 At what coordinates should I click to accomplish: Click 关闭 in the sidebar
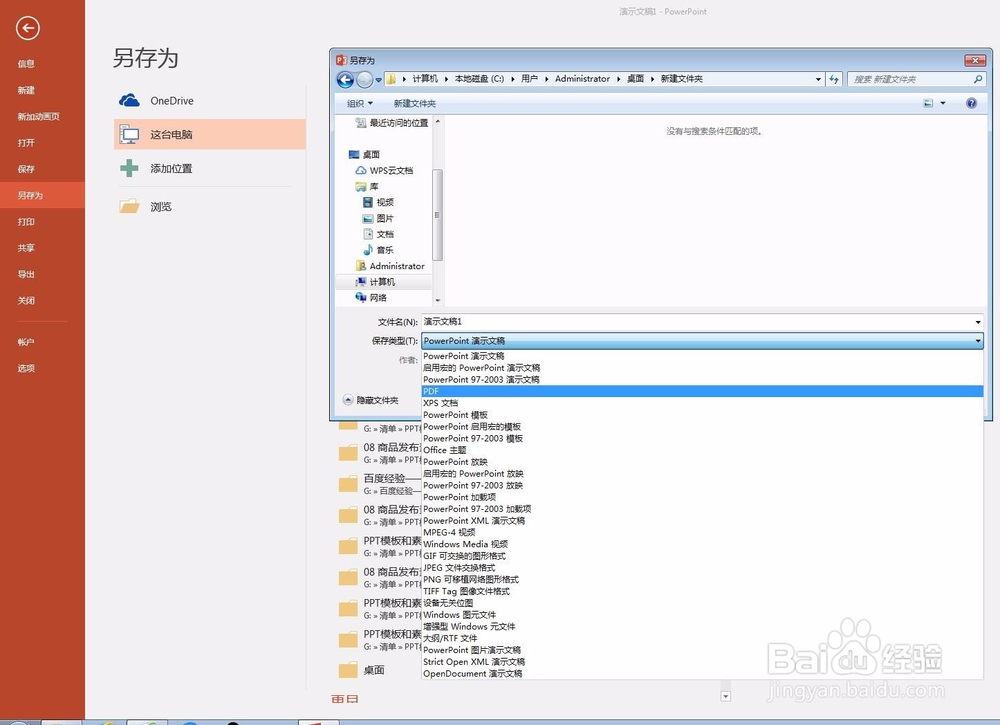point(26,300)
